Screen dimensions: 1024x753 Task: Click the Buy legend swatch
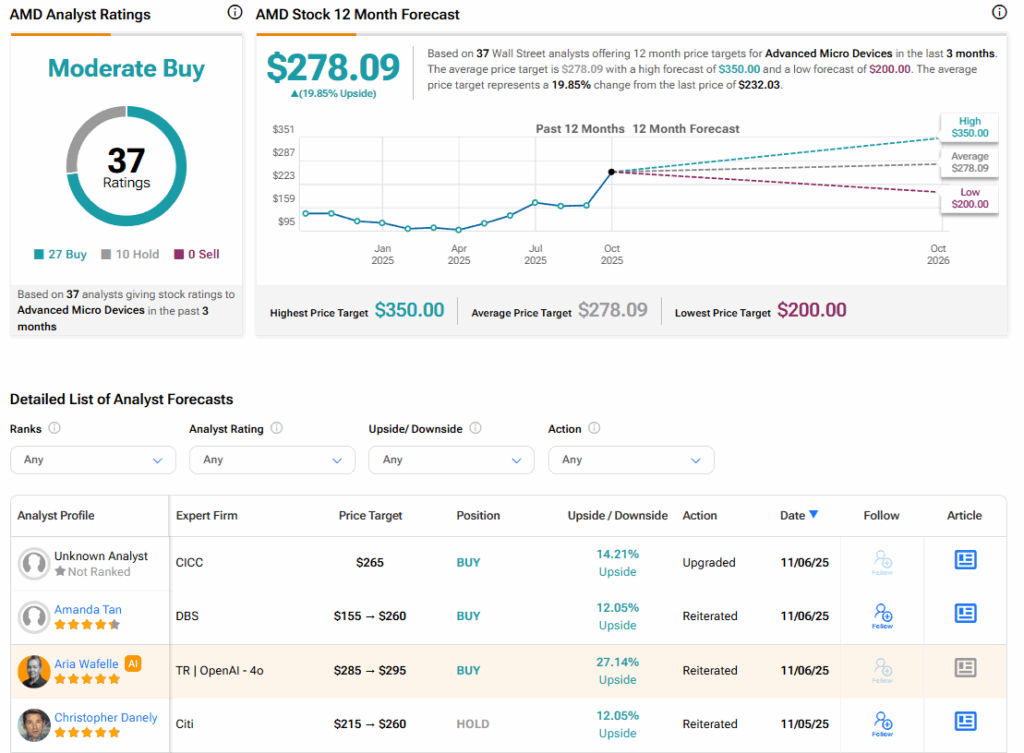pos(39,255)
